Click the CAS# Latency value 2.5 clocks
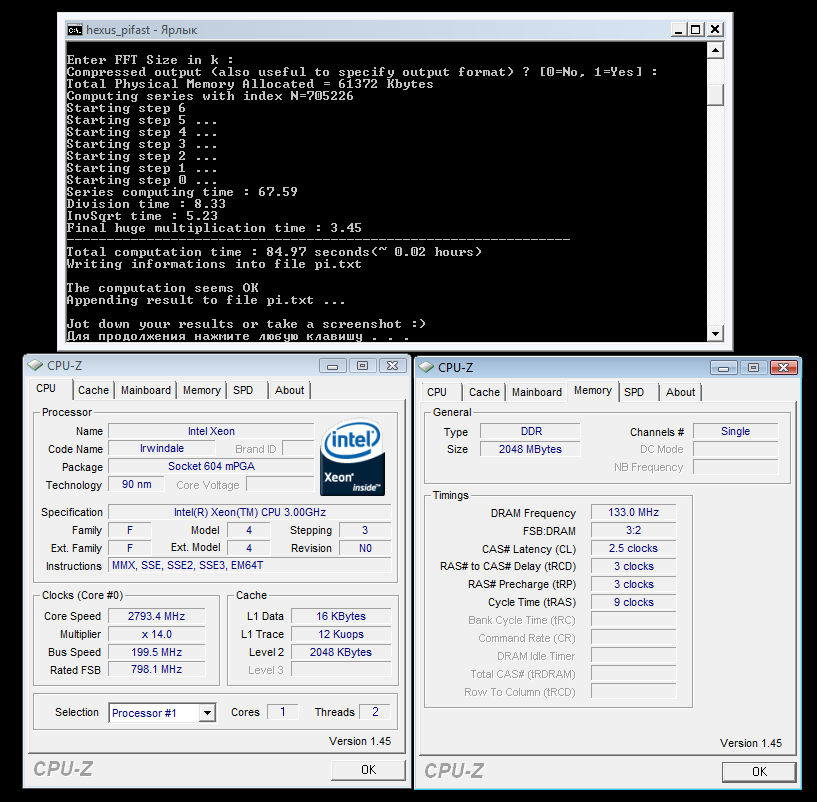This screenshot has width=817, height=802. click(633, 548)
